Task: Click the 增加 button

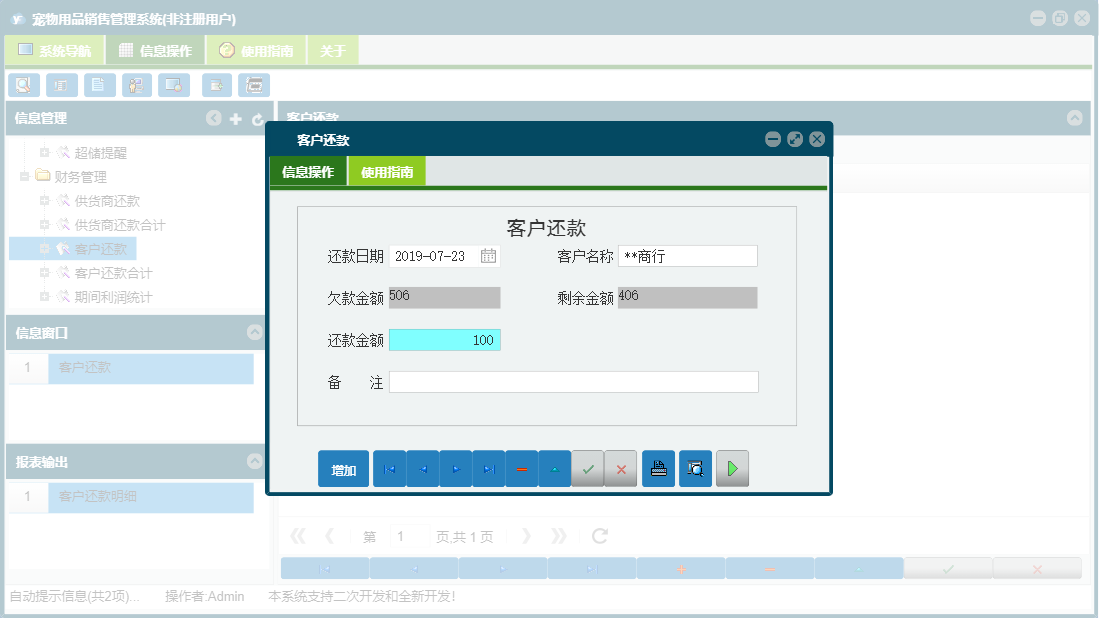Action: click(343, 468)
